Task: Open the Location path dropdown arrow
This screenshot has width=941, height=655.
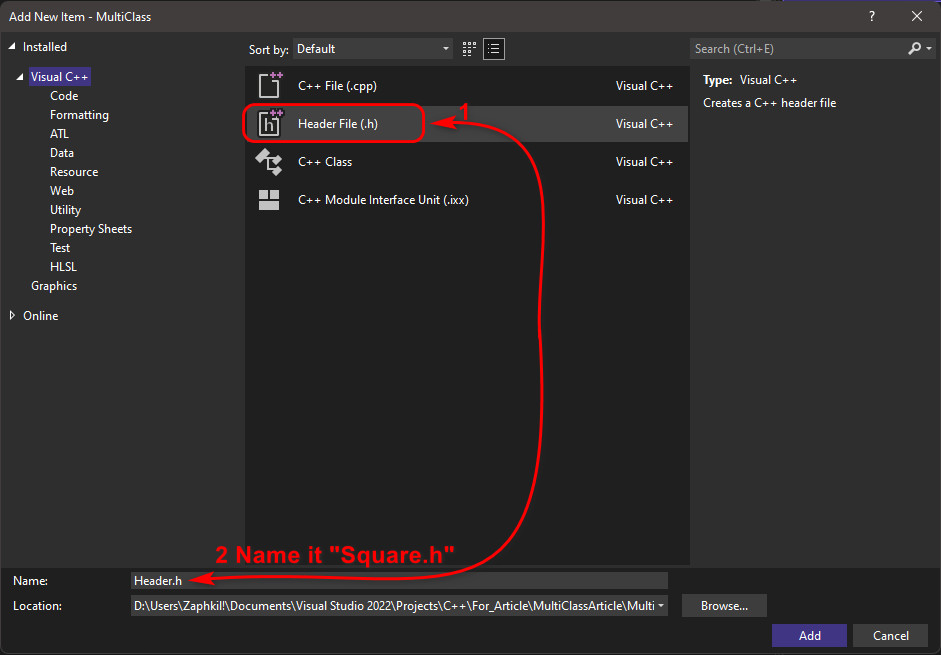Action: 661,606
